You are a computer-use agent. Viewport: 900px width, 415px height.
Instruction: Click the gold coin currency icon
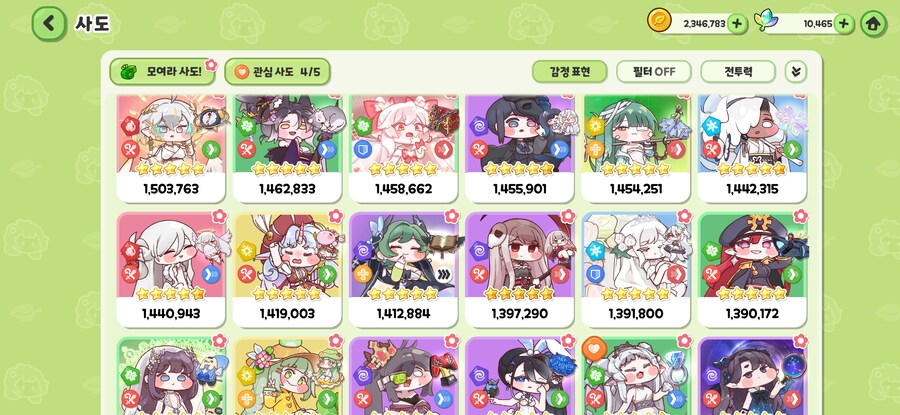(659, 20)
